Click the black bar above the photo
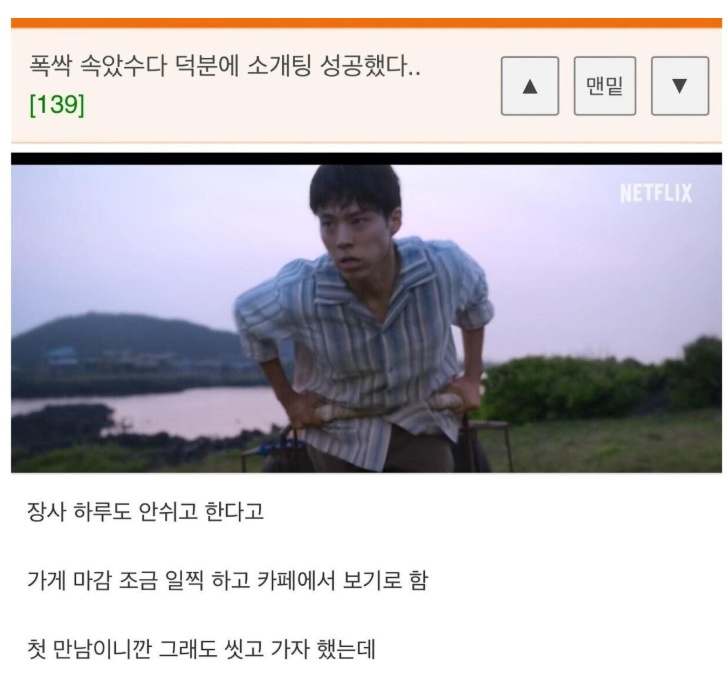 pyautogui.click(x=366, y=159)
